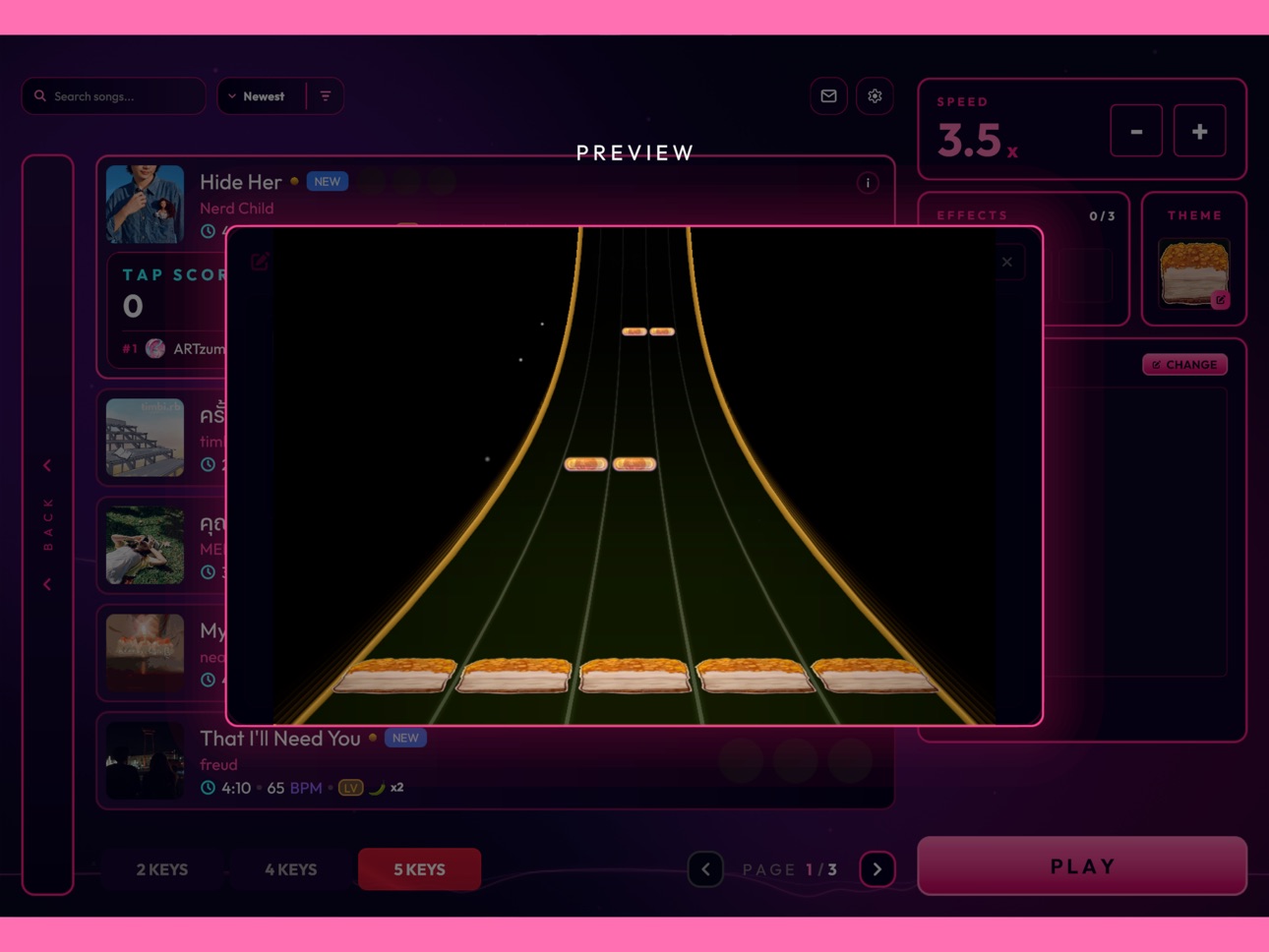Click the '3.5x' speed value

click(978, 141)
